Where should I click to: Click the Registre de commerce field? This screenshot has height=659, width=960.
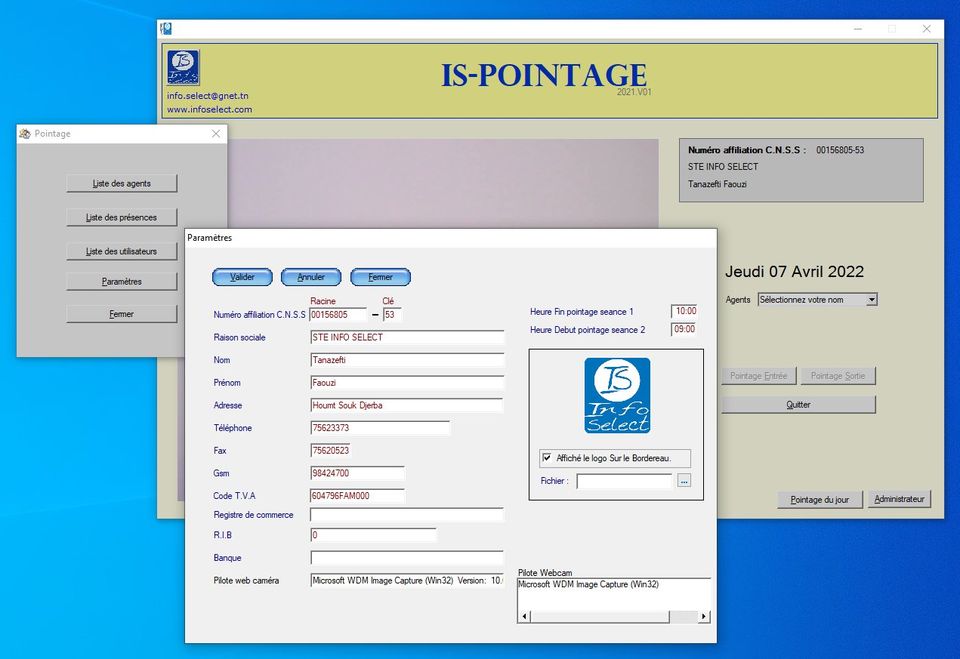pyautogui.click(x=407, y=515)
